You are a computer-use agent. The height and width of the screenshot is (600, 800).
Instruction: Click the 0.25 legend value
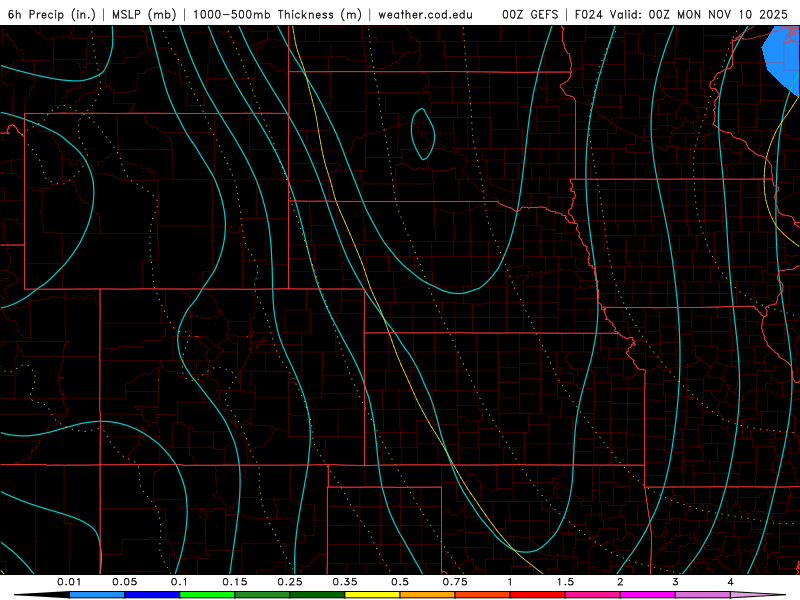(290, 582)
